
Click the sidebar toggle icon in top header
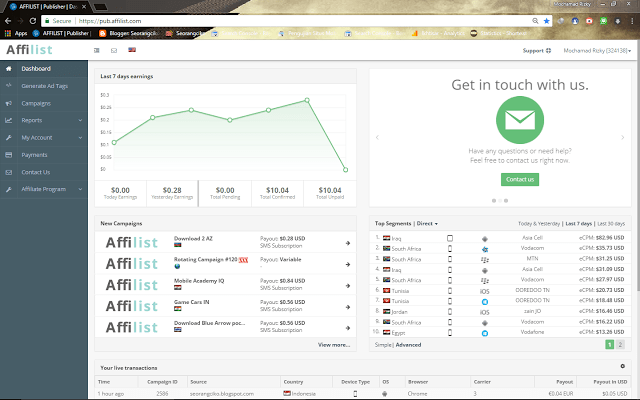click(x=97, y=50)
